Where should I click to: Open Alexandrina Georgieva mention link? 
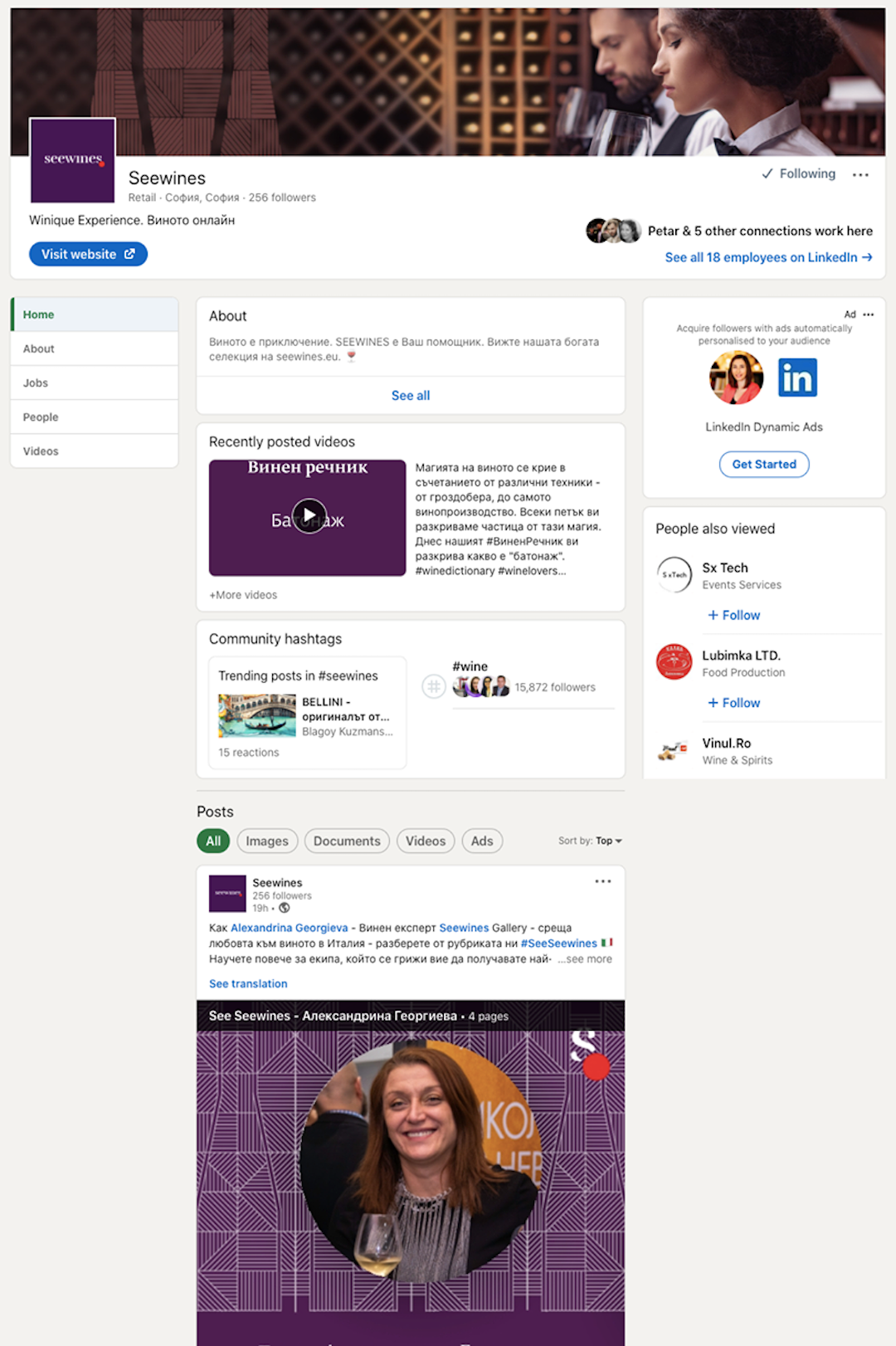(290, 928)
